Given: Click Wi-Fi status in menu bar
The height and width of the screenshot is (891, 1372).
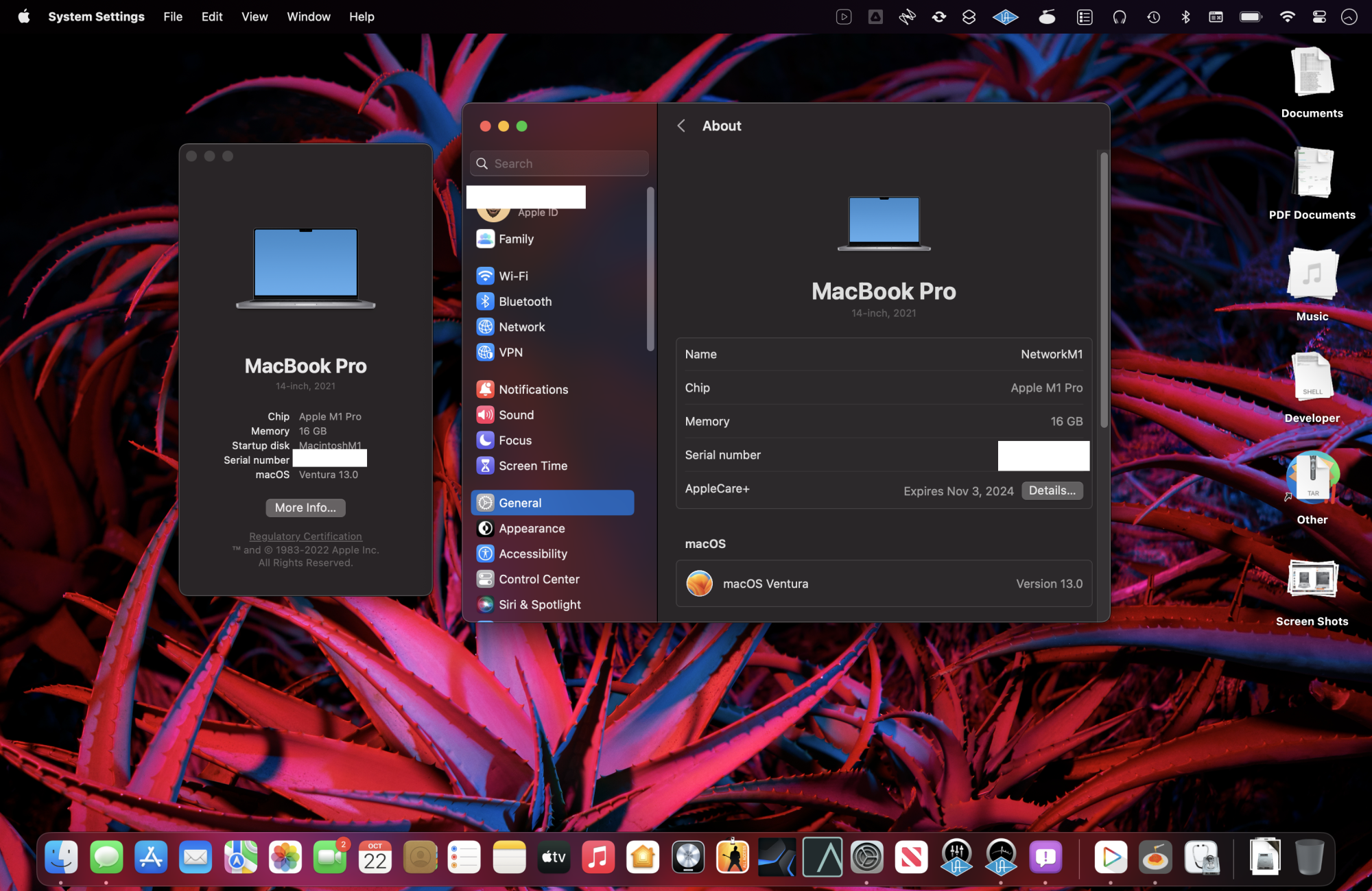Looking at the screenshot, I should (x=1287, y=17).
